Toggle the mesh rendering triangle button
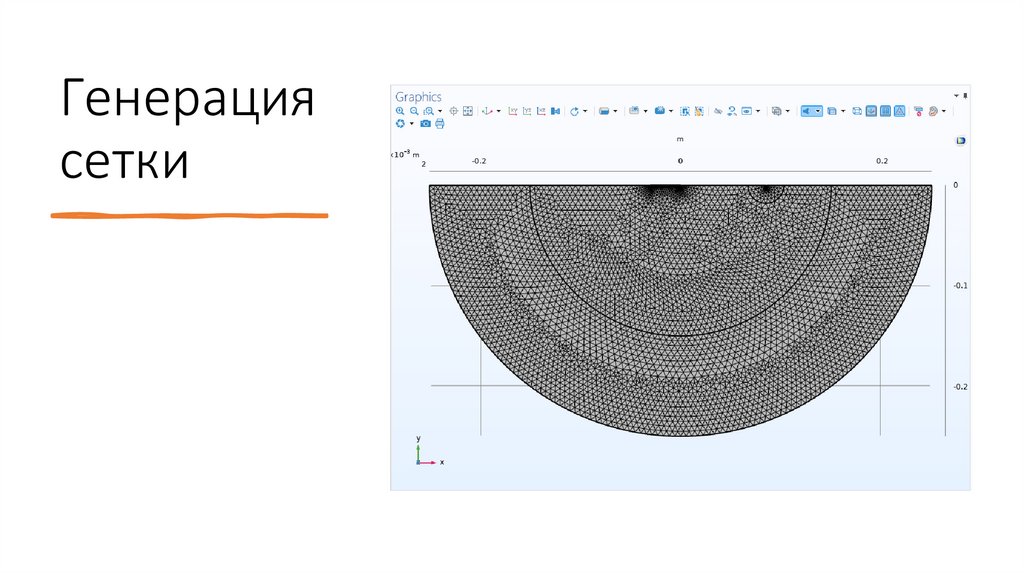This screenshot has width=1024, height=574. click(x=899, y=111)
